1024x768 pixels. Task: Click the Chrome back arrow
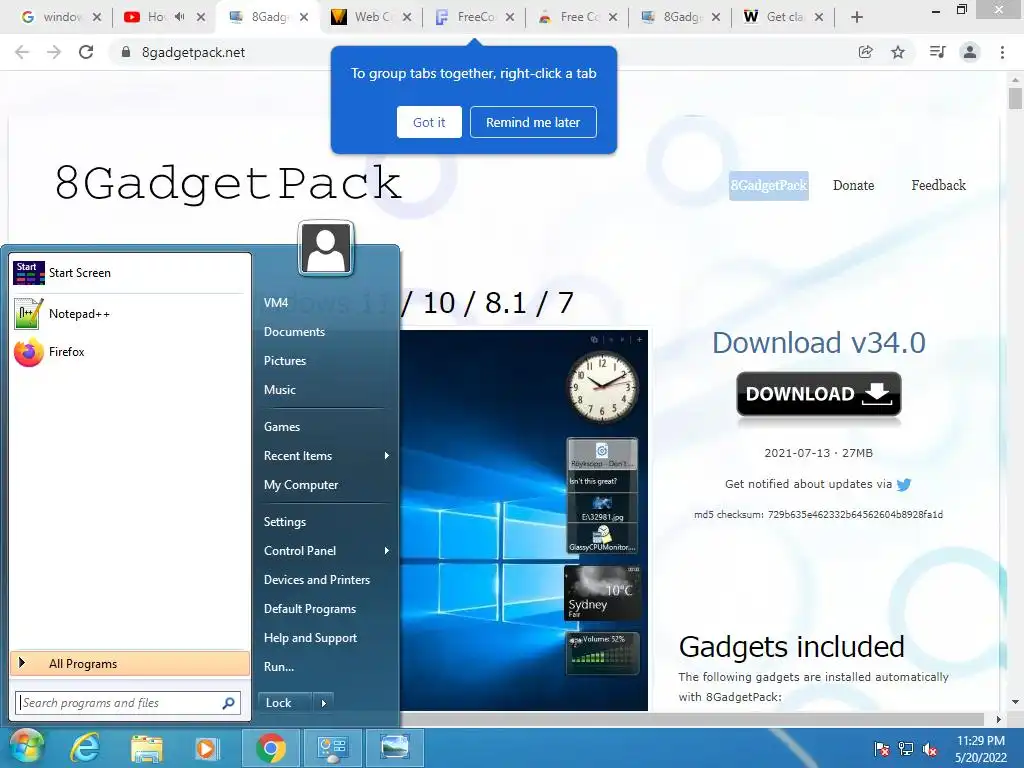pos(22,52)
